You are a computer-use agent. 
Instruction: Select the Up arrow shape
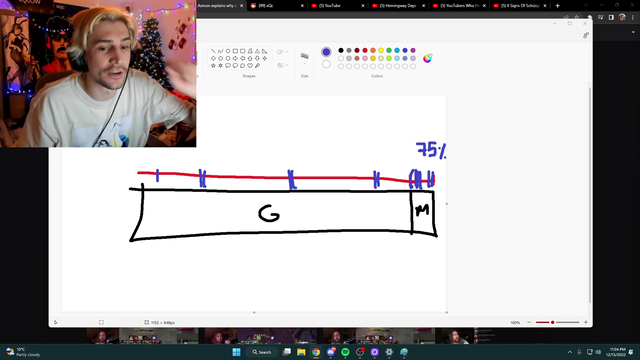click(250, 58)
